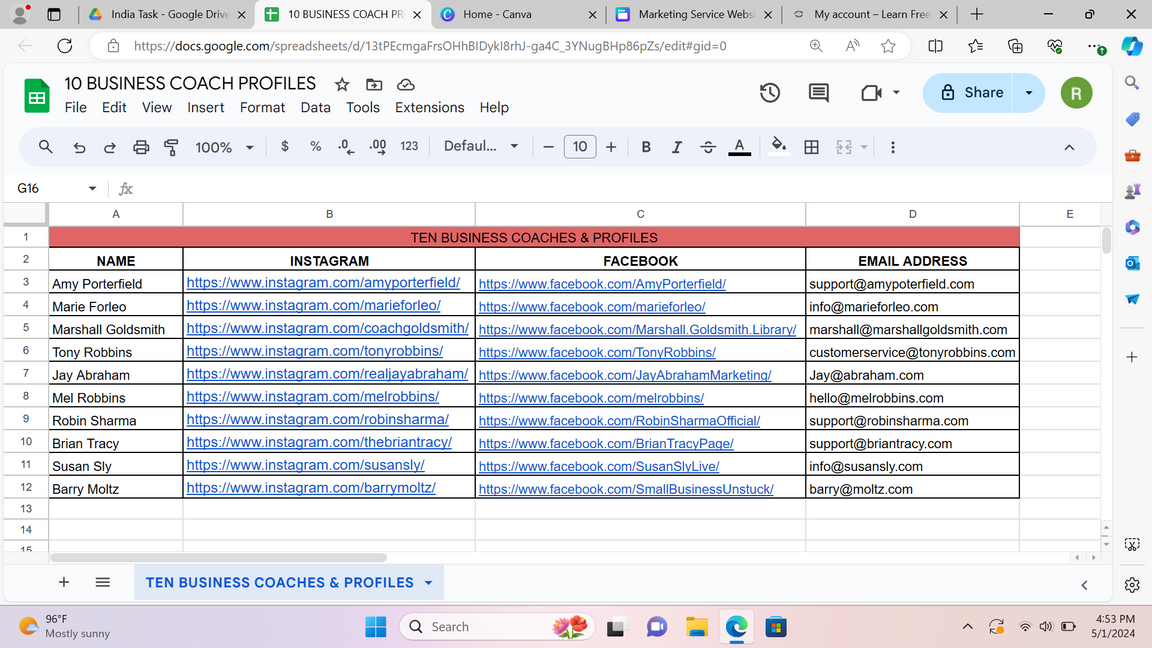1152x648 pixels.
Task: Click the browser address bar URL
Action: (430, 46)
